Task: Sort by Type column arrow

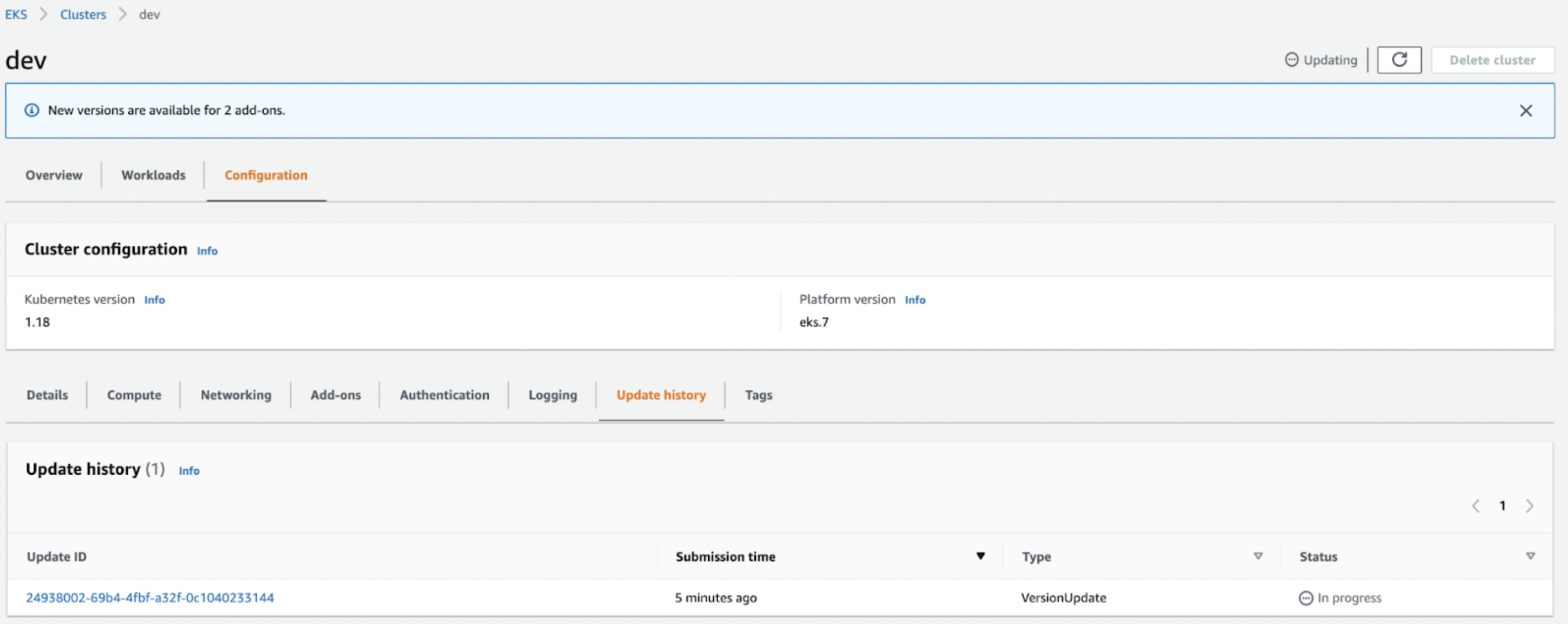Action: pos(1258,556)
